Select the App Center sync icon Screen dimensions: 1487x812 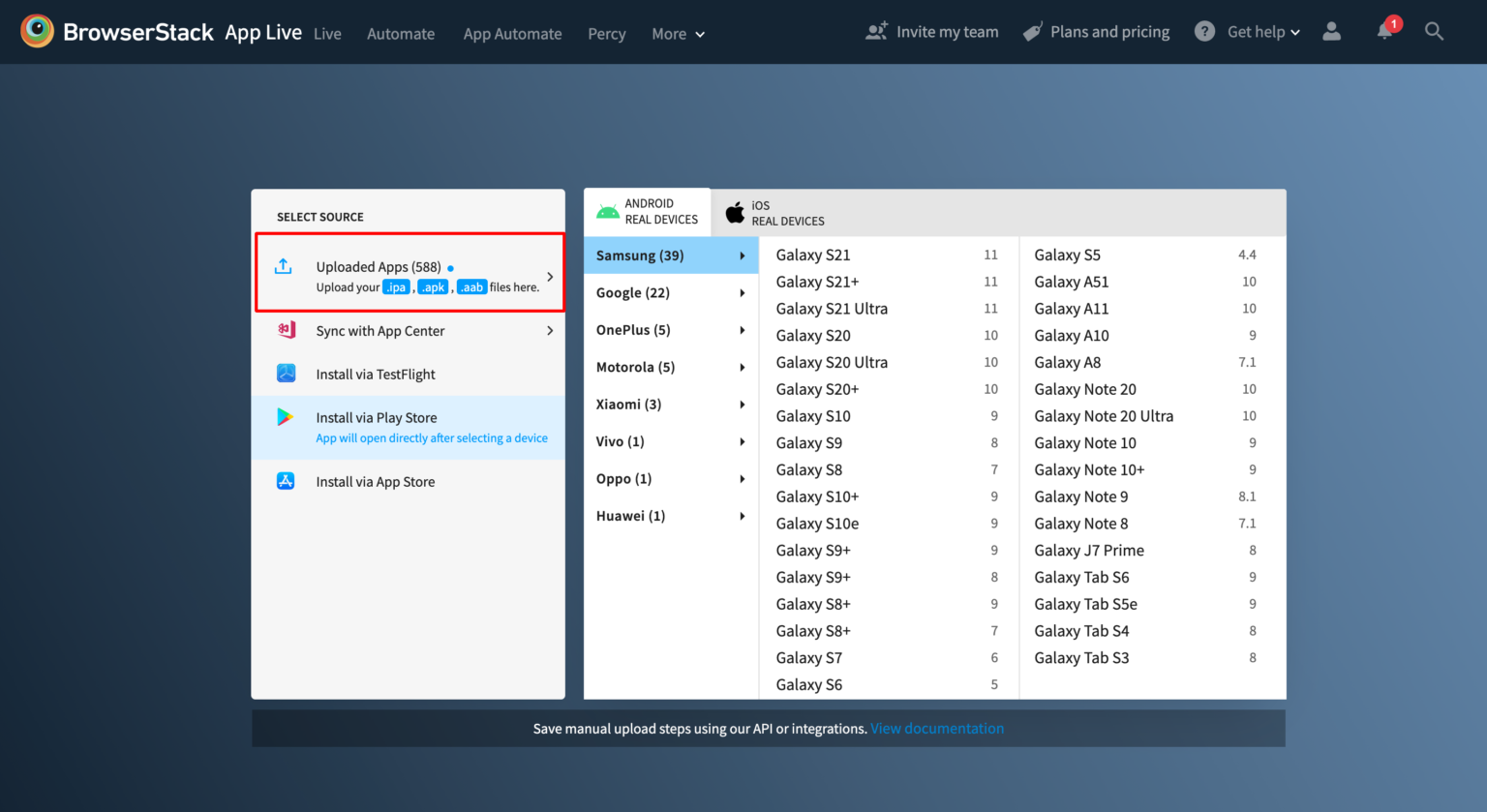coord(285,330)
